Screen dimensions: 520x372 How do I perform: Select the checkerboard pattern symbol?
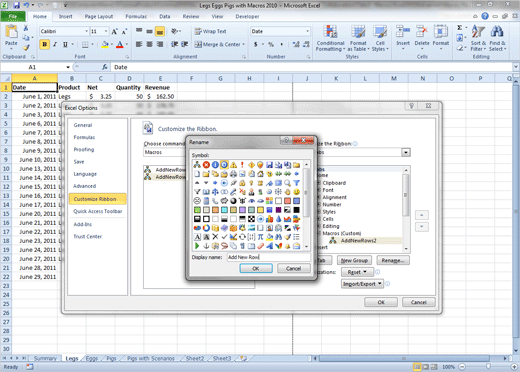(251, 219)
